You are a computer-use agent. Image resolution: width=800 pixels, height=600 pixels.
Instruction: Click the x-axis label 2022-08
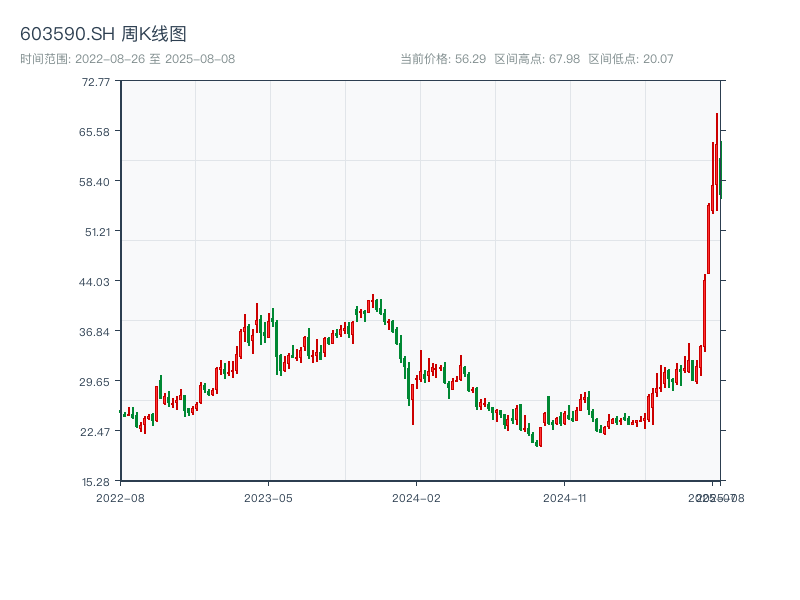tap(120, 498)
